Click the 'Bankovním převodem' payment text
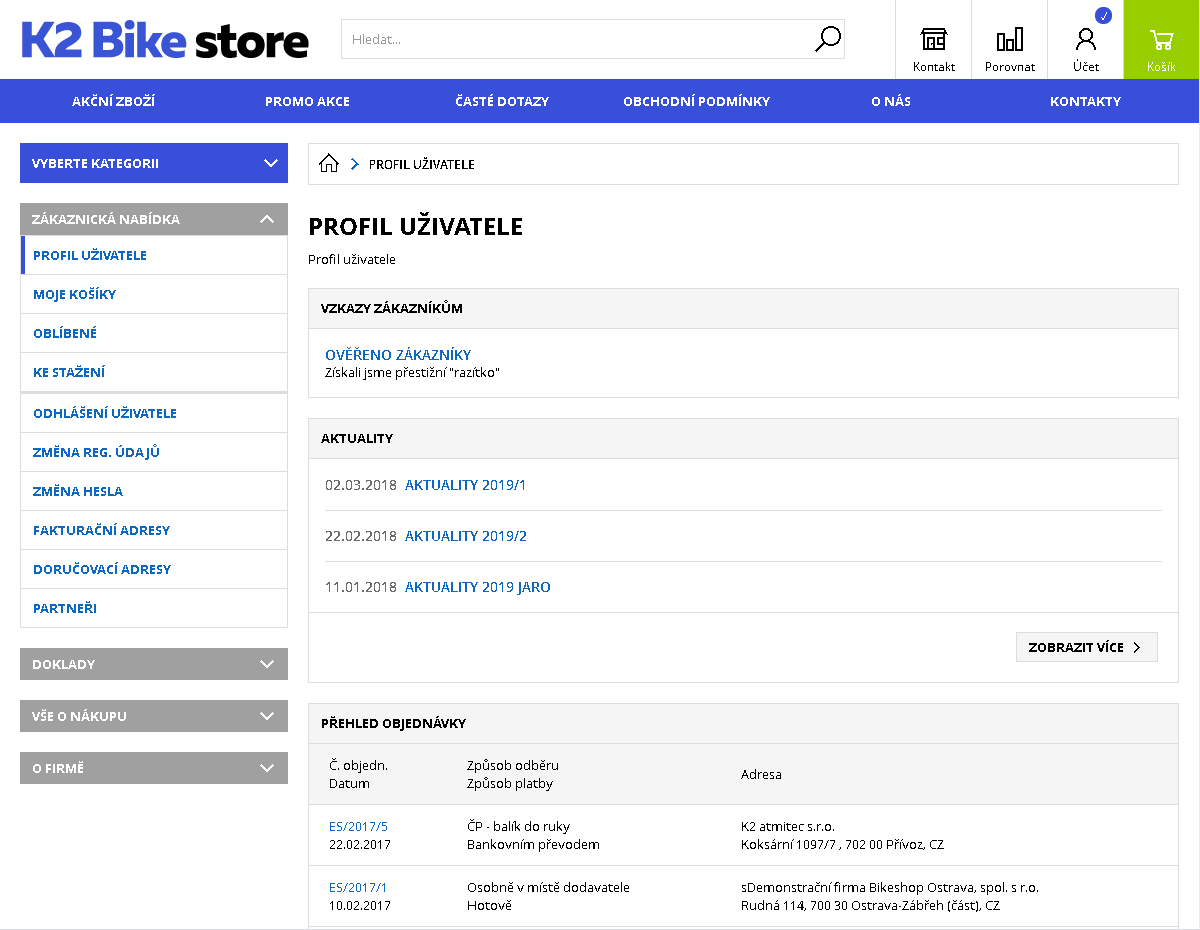 (533, 845)
